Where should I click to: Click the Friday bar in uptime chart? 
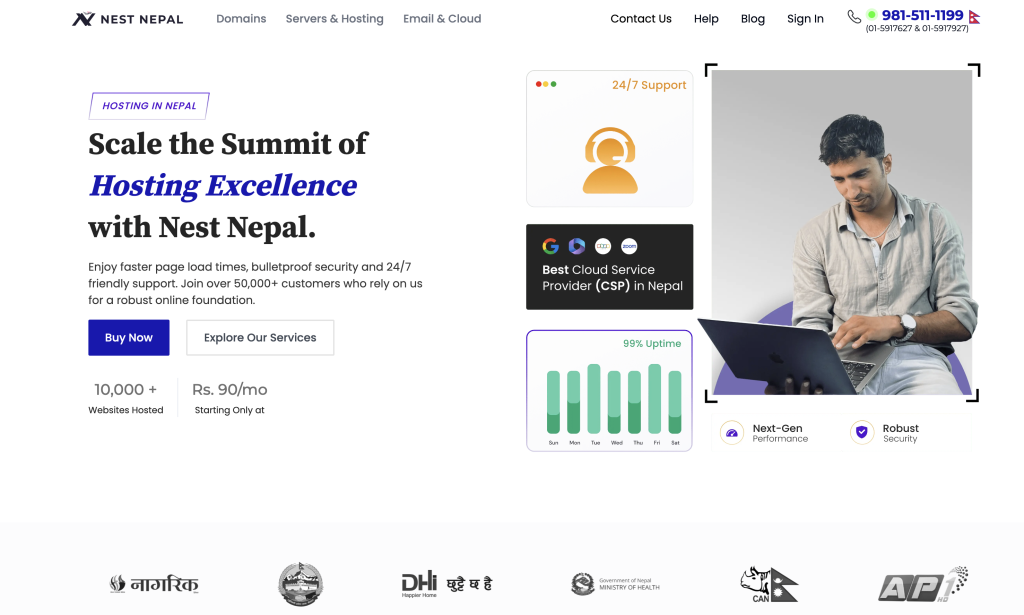pyautogui.click(x=655, y=400)
